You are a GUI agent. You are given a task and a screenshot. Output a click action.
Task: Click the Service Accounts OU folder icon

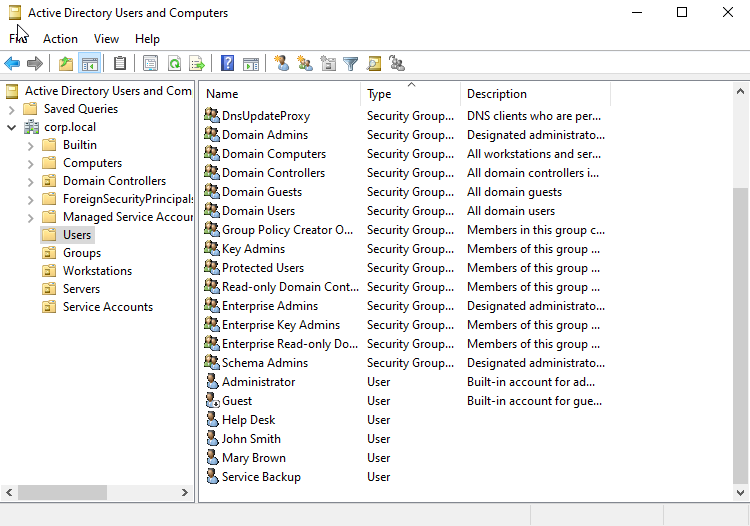(49, 307)
